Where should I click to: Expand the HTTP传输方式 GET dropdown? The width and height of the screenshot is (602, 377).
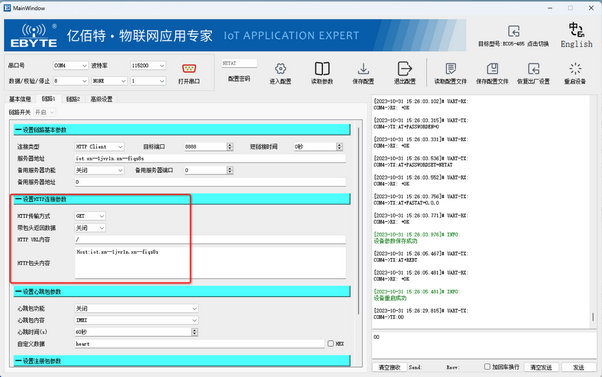[x=90, y=216]
